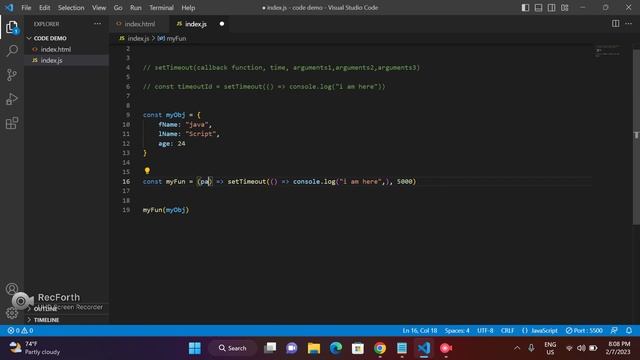Toggle the bottom panel layout icon
Image resolution: width=640 pixels, height=360 pixels.
(538, 7)
